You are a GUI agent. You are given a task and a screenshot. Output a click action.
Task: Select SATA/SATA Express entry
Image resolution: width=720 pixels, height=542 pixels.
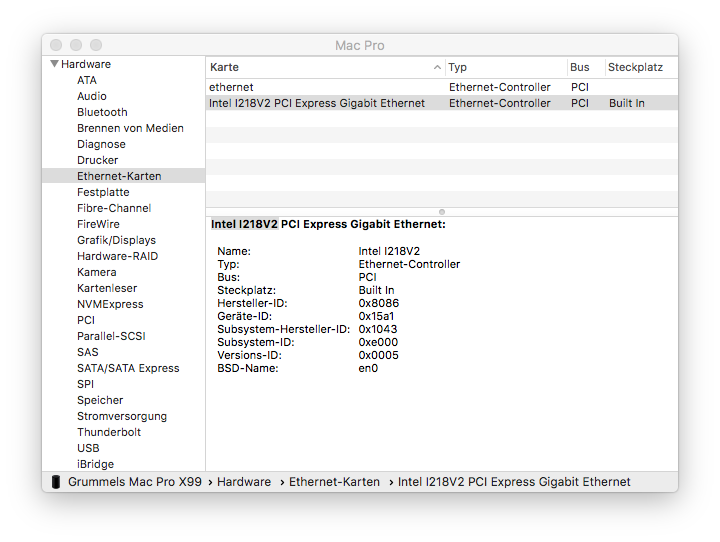pyautogui.click(x=128, y=368)
